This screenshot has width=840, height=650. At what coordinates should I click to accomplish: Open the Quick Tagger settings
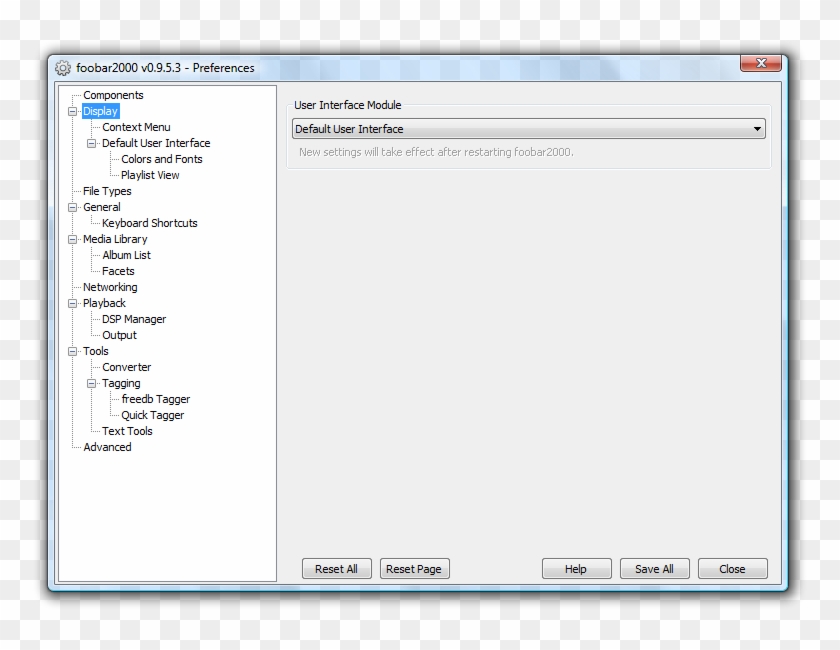click(x=152, y=415)
